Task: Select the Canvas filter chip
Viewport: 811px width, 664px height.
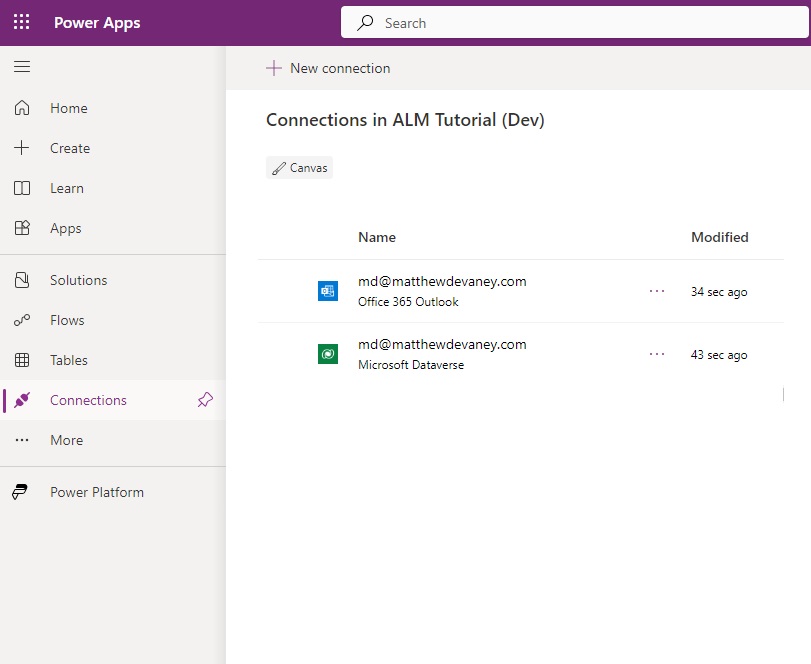Action: (299, 168)
